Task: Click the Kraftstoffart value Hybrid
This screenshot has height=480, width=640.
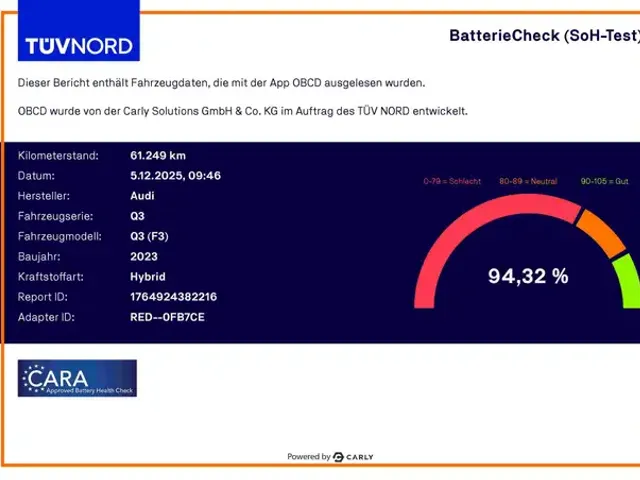Action: [148, 276]
